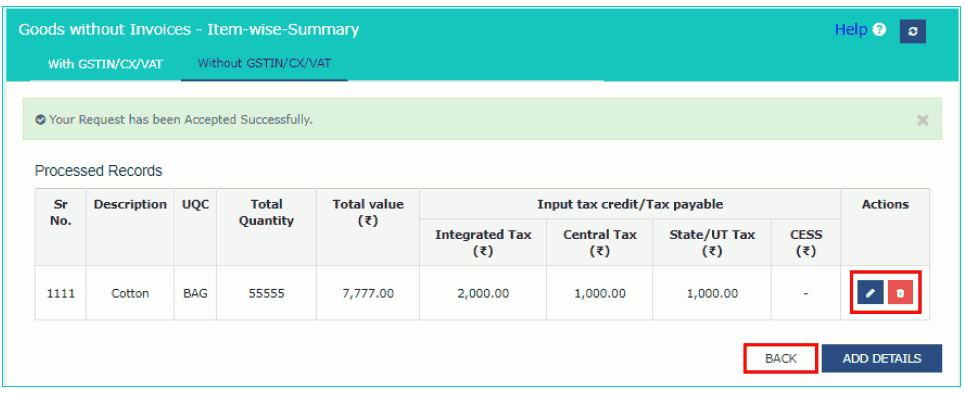Click the BAG unit cell
The height and width of the screenshot is (393, 965).
point(195,293)
